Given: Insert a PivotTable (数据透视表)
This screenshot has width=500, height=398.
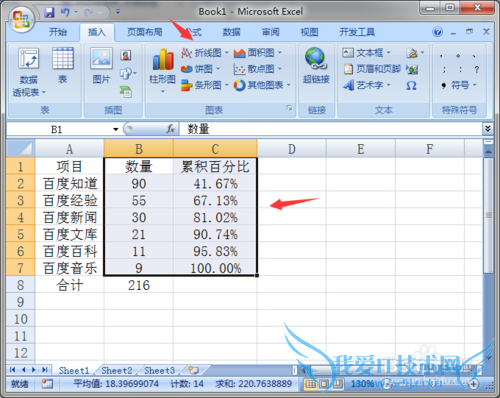Looking at the screenshot, I should pos(29,72).
